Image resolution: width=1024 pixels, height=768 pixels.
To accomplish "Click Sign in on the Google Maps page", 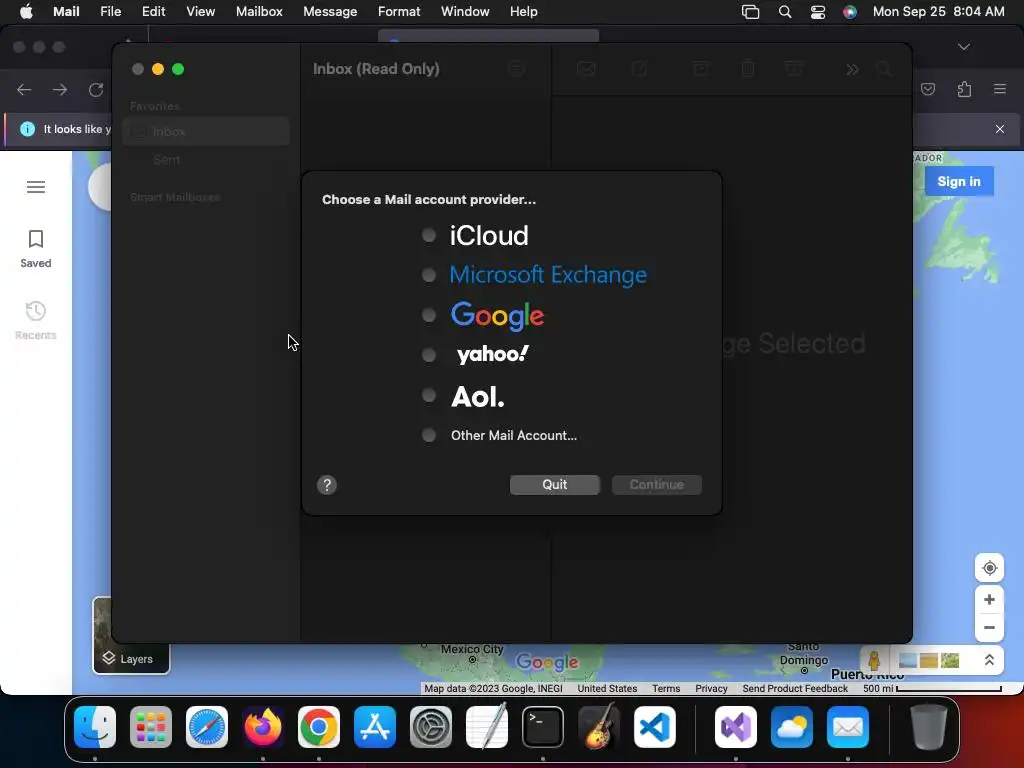I will [x=959, y=182].
